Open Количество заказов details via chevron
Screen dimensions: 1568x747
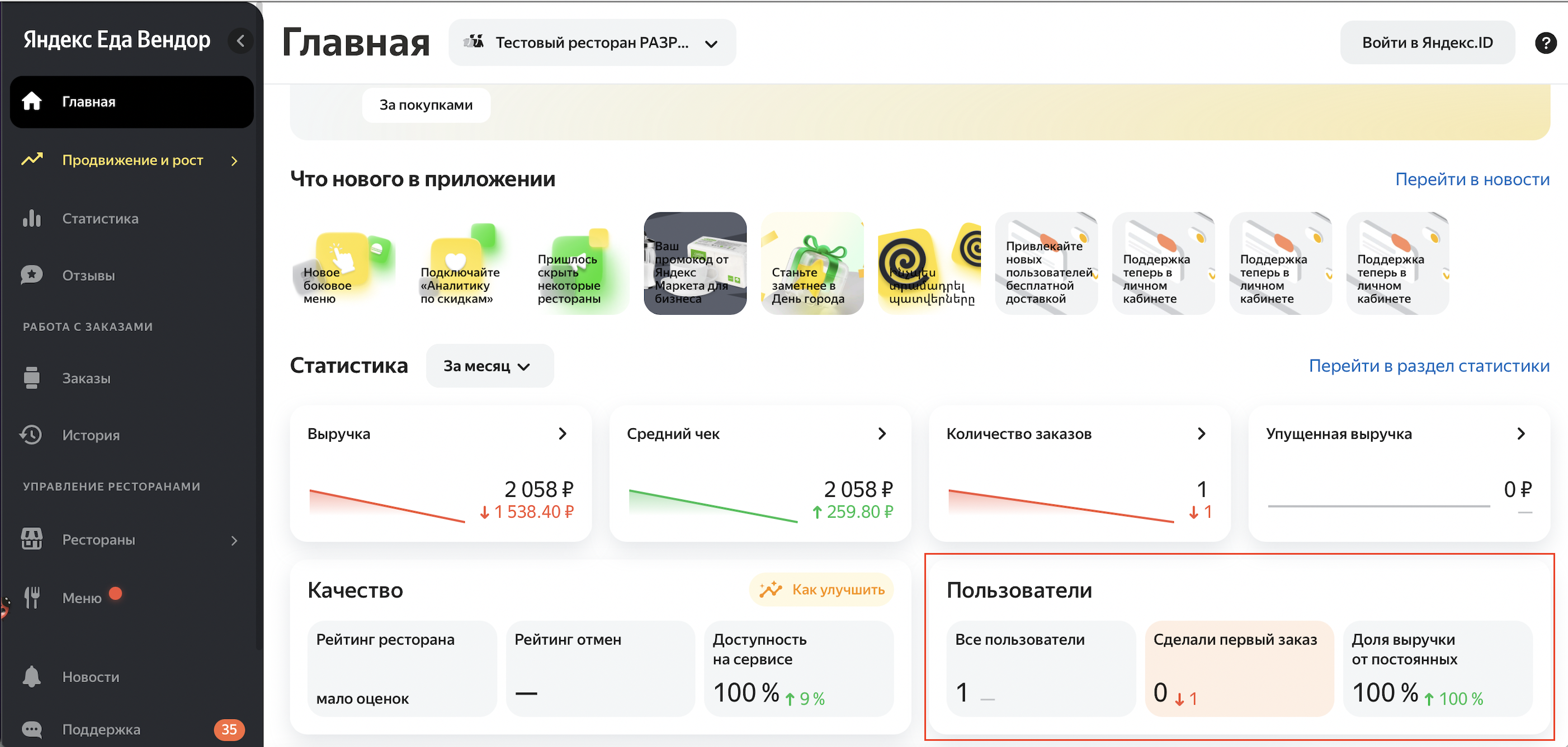pyautogui.click(x=1202, y=433)
